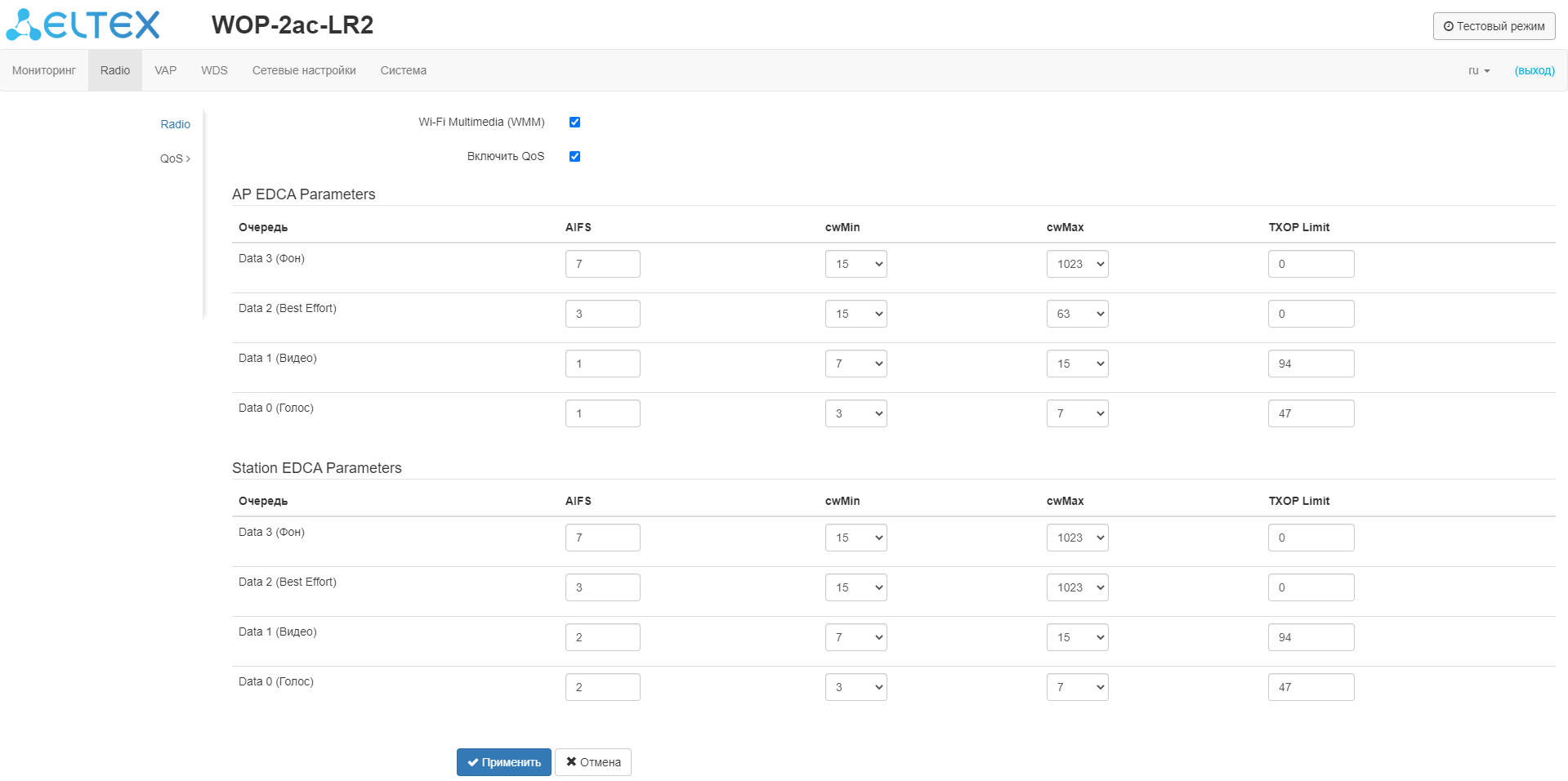
Task: Open the VAP tab
Action: 165,71
